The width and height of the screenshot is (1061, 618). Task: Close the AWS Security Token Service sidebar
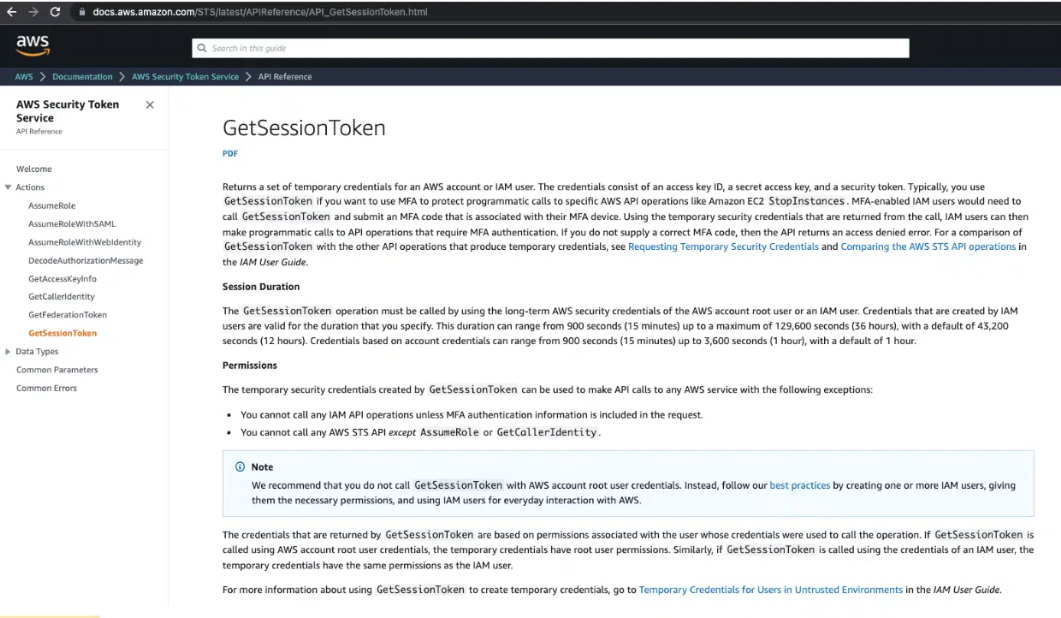(x=150, y=105)
